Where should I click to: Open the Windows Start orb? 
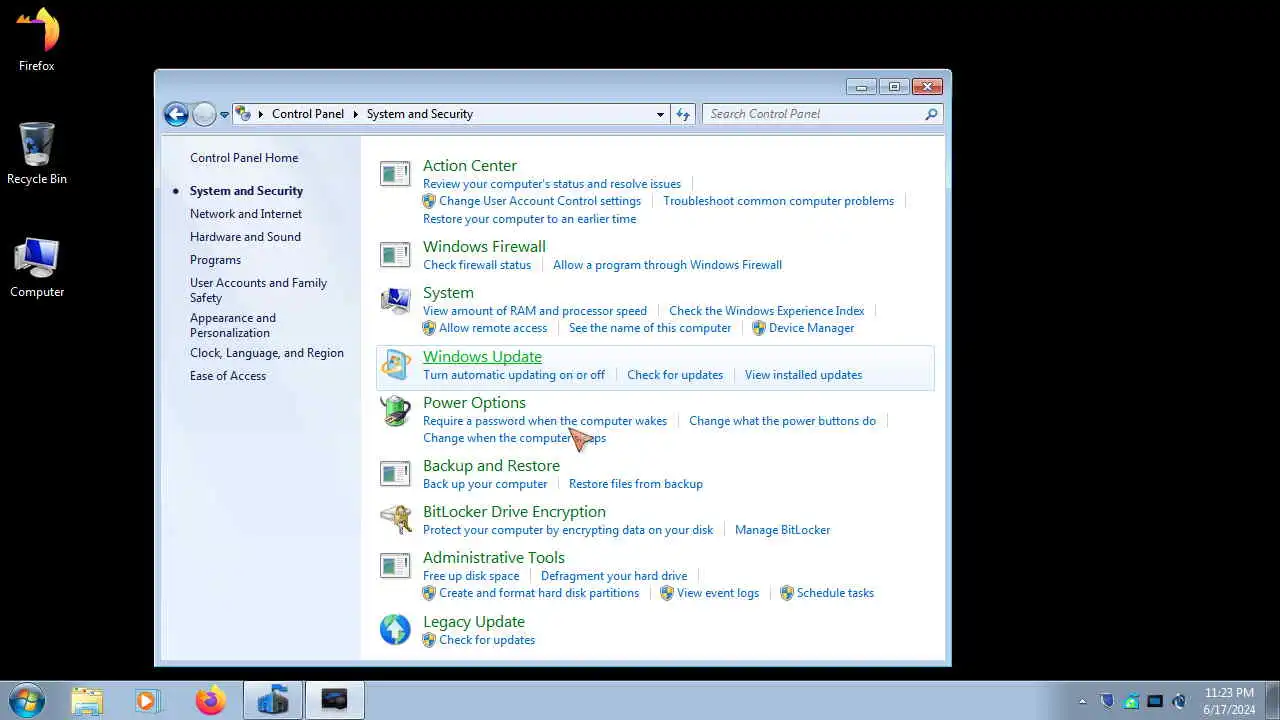(27, 700)
